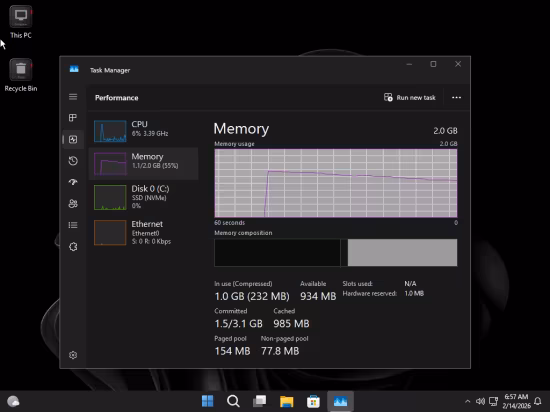This screenshot has height=412, width=550.
Task: Open File Explorer from the taskbar
Action: pyautogui.click(x=286, y=401)
